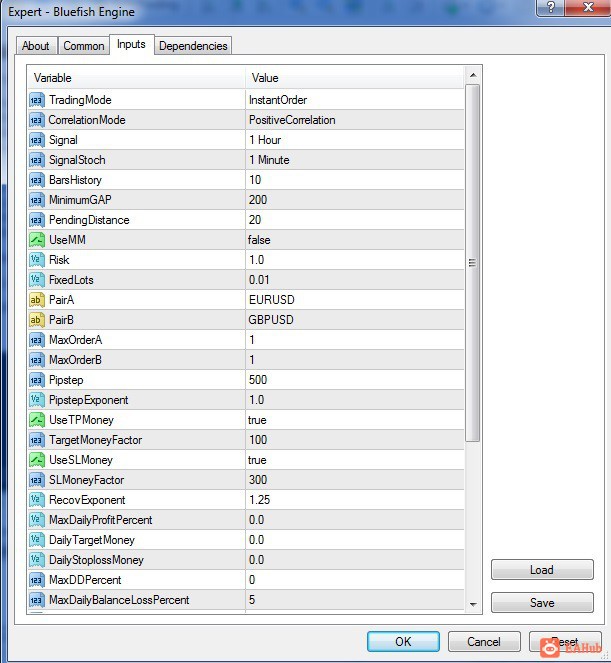This screenshot has width=611, height=663.
Task: Switch to the Common tab
Action: (84, 46)
